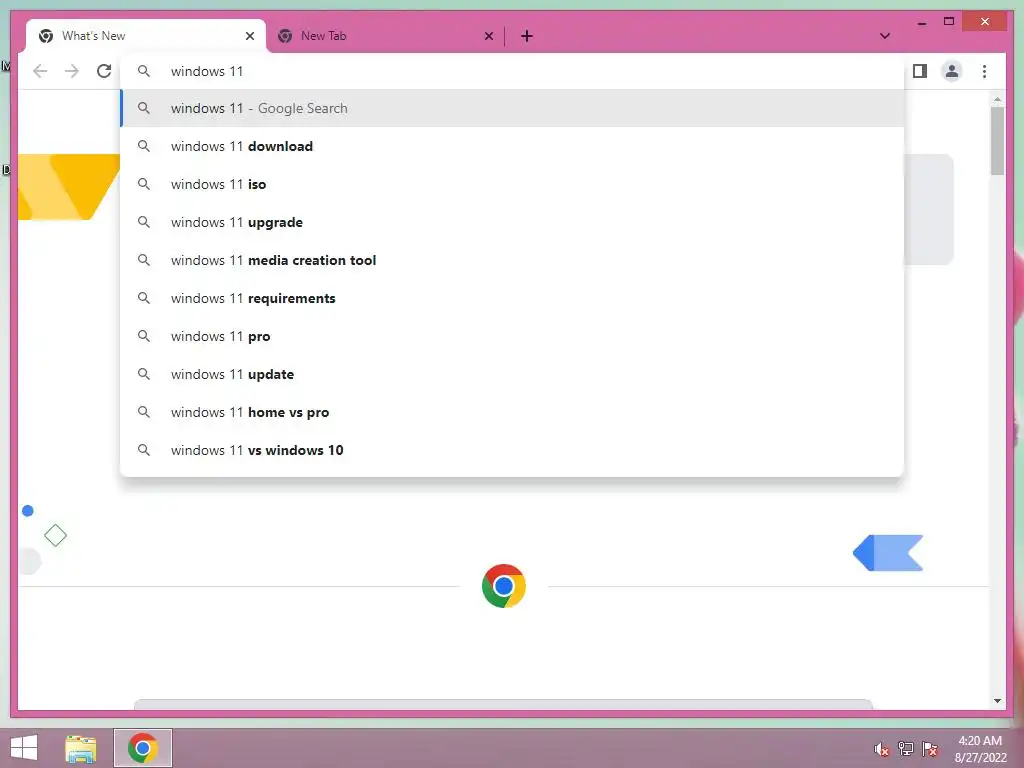Screen dimensions: 1024x768
Task: Open the Action Center flag icon
Action: [930, 749]
